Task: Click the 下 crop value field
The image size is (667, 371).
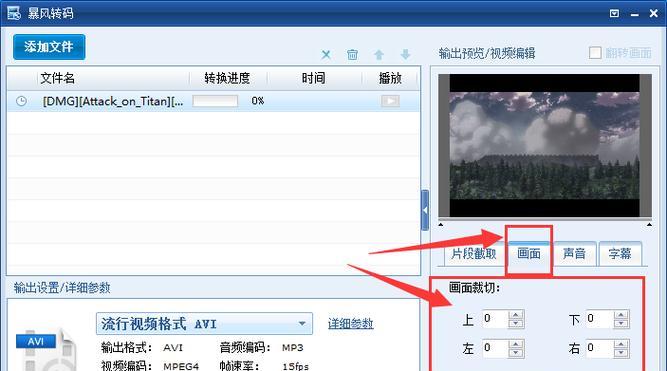Action: click(599, 319)
